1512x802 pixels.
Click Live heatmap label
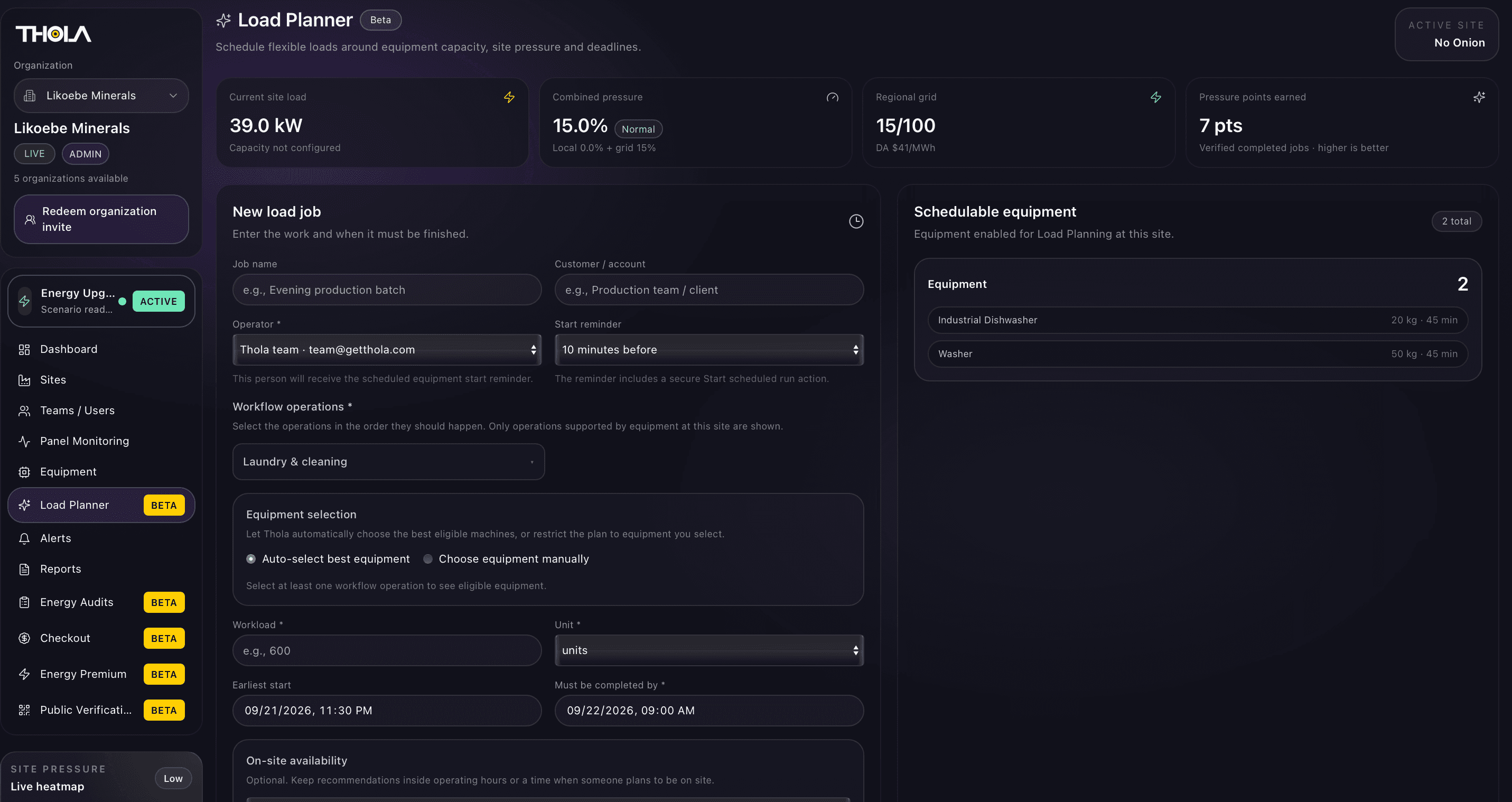tap(47, 787)
